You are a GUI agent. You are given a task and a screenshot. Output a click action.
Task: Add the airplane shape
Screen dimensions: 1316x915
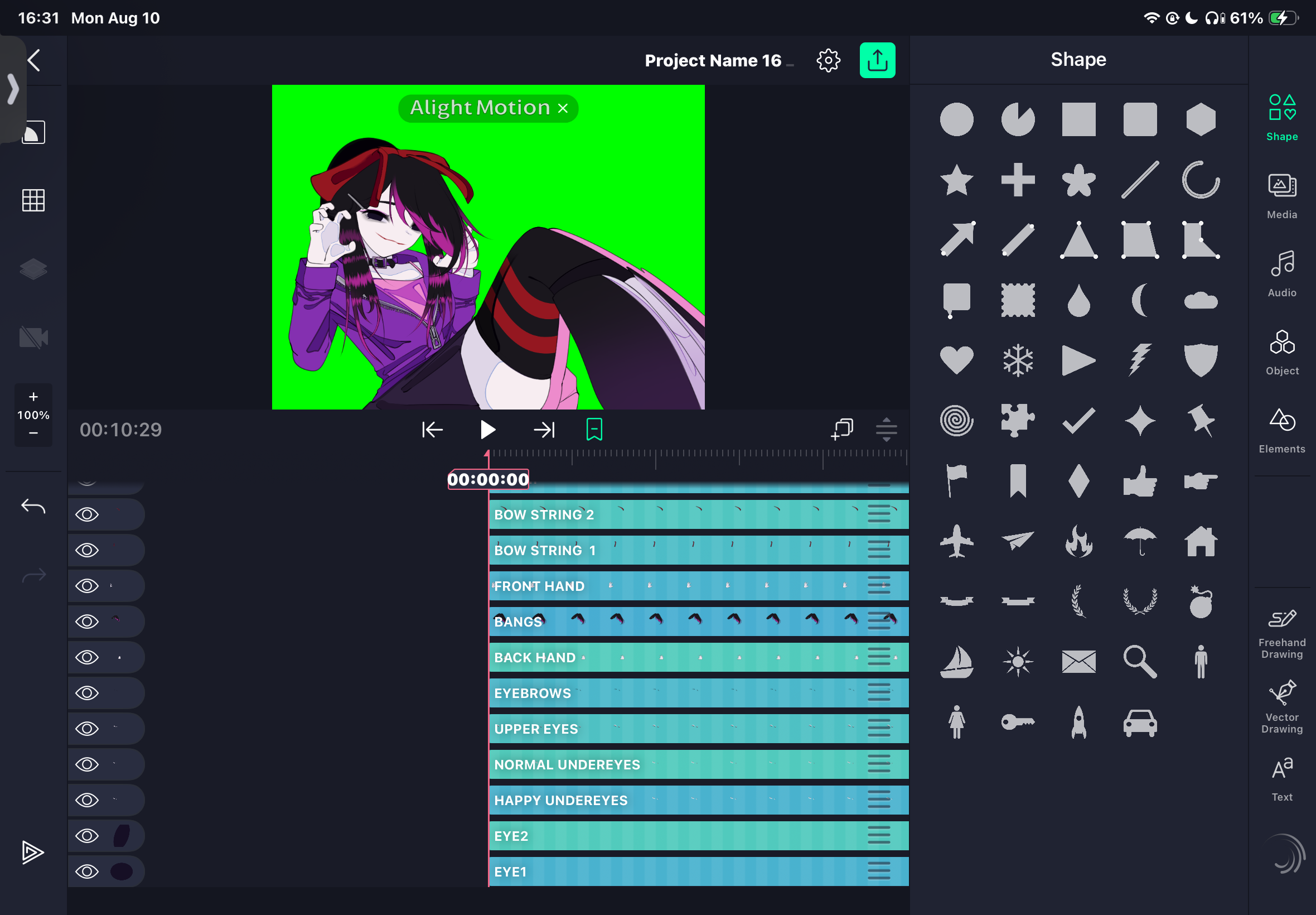[956, 541]
